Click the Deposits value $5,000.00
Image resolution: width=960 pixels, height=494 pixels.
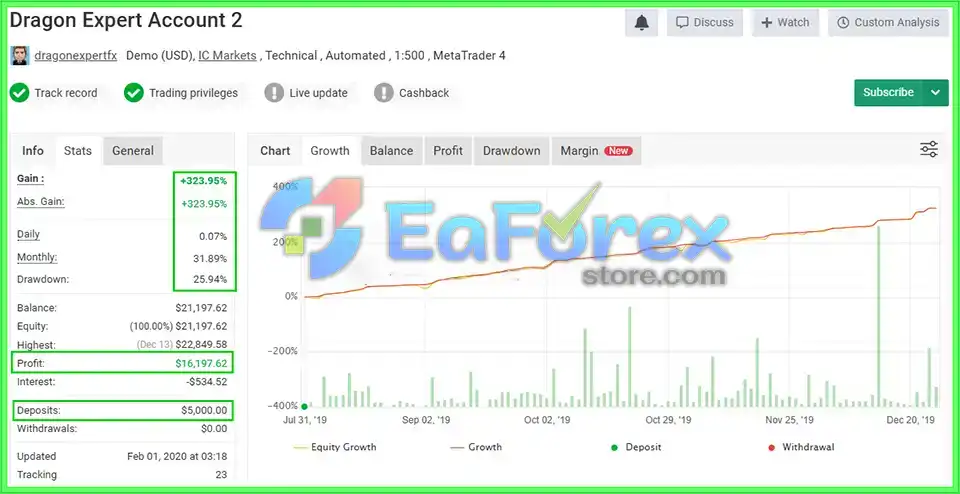(204, 410)
